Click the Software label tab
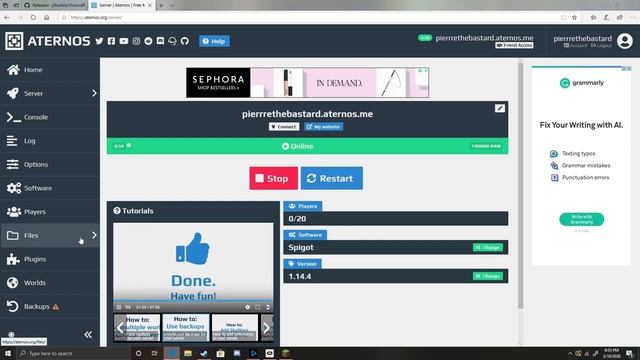The height and width of the screenshot is (360, 640). [x=305, y=235]
